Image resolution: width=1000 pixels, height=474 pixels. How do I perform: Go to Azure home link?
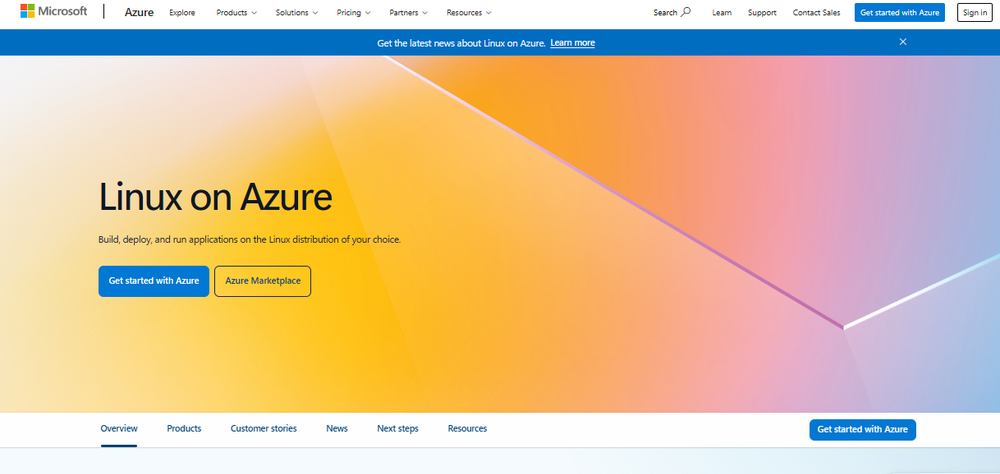coord(139,12)
